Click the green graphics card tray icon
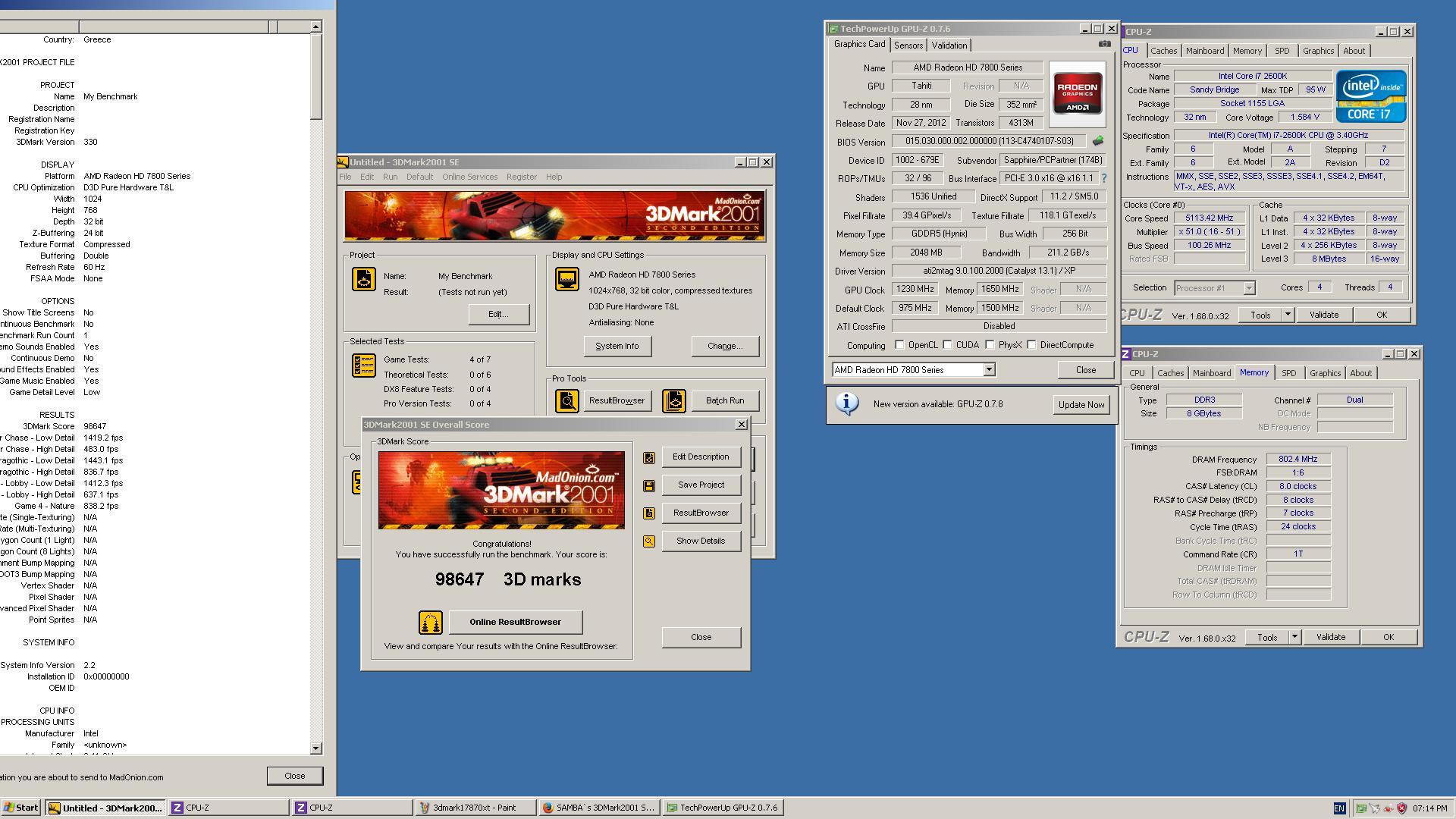Viewport: 1456px width, 819px height. (x=1361, y=808)
